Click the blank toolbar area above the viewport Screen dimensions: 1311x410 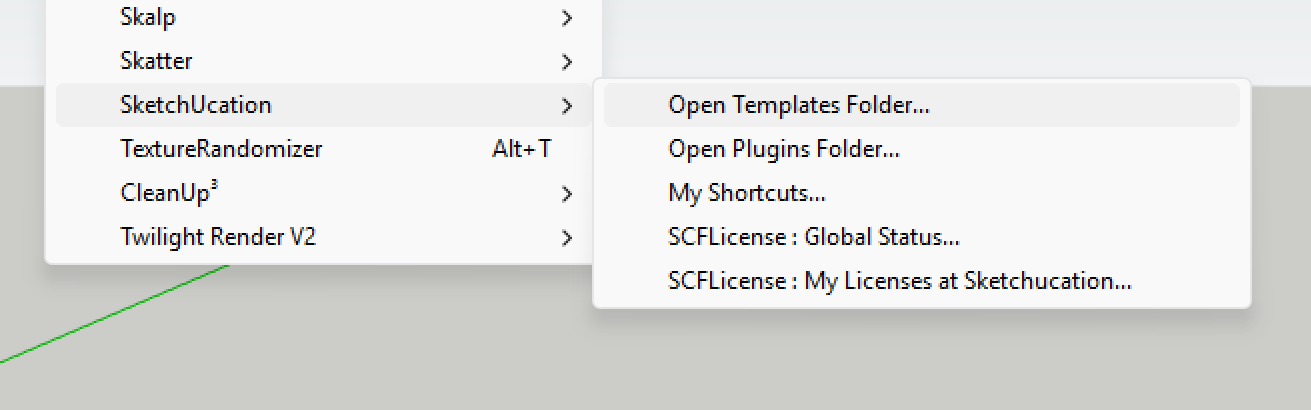coord(950,40)
